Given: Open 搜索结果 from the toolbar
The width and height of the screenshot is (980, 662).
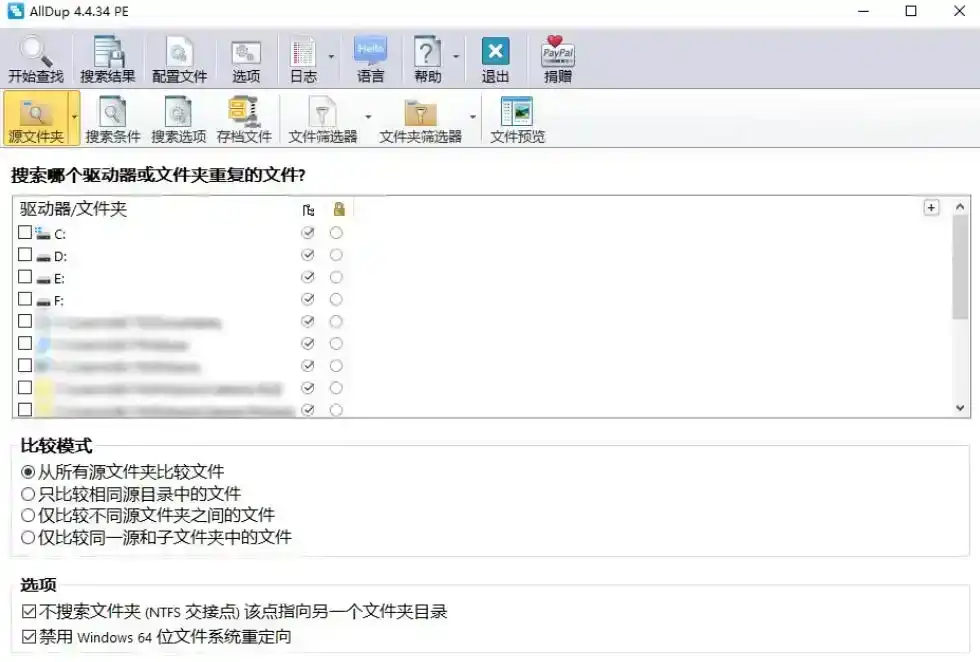Looking at the screenshot, I should click(x=107, y=52).
